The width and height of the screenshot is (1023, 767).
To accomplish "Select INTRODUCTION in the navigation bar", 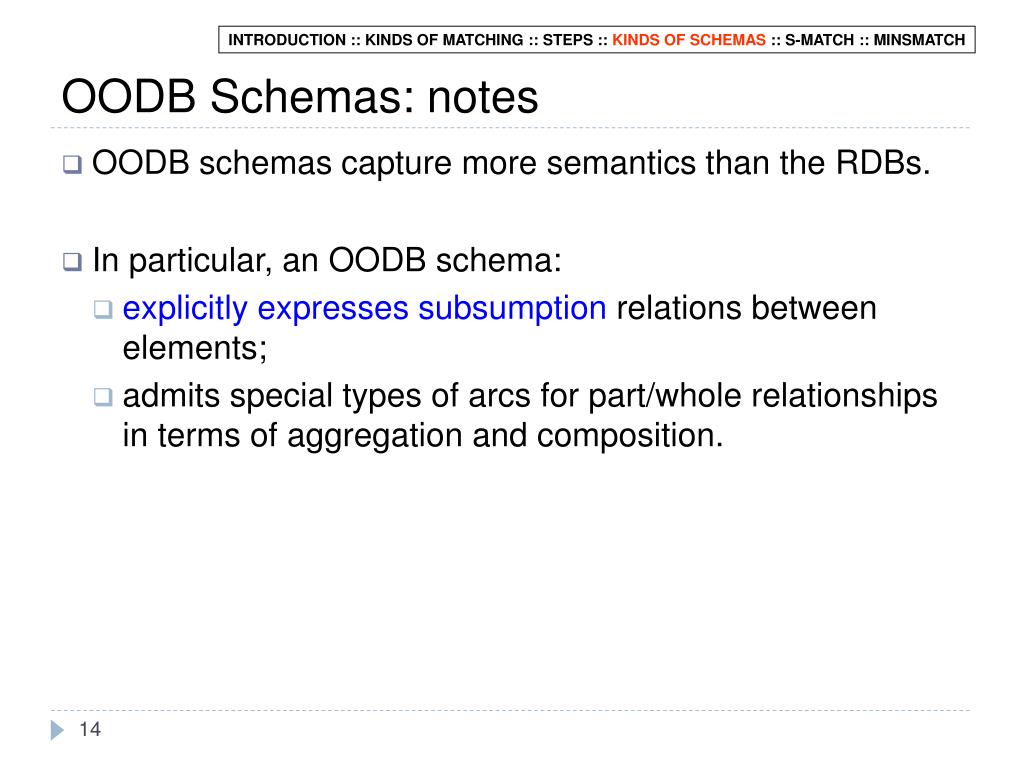I will pos(286,40).
